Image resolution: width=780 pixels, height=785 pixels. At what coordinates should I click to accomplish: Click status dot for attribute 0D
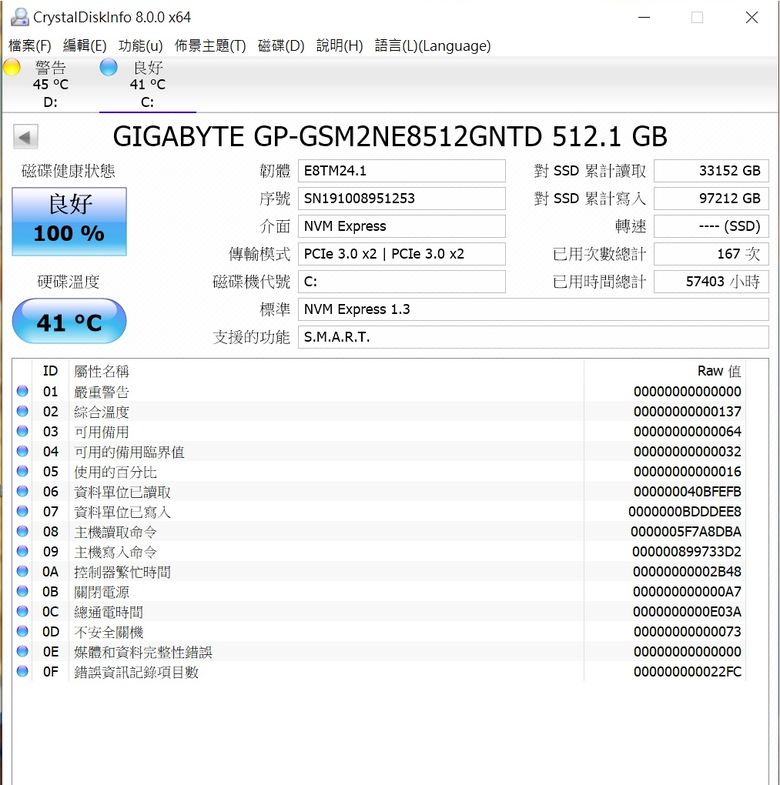(23, 631)
